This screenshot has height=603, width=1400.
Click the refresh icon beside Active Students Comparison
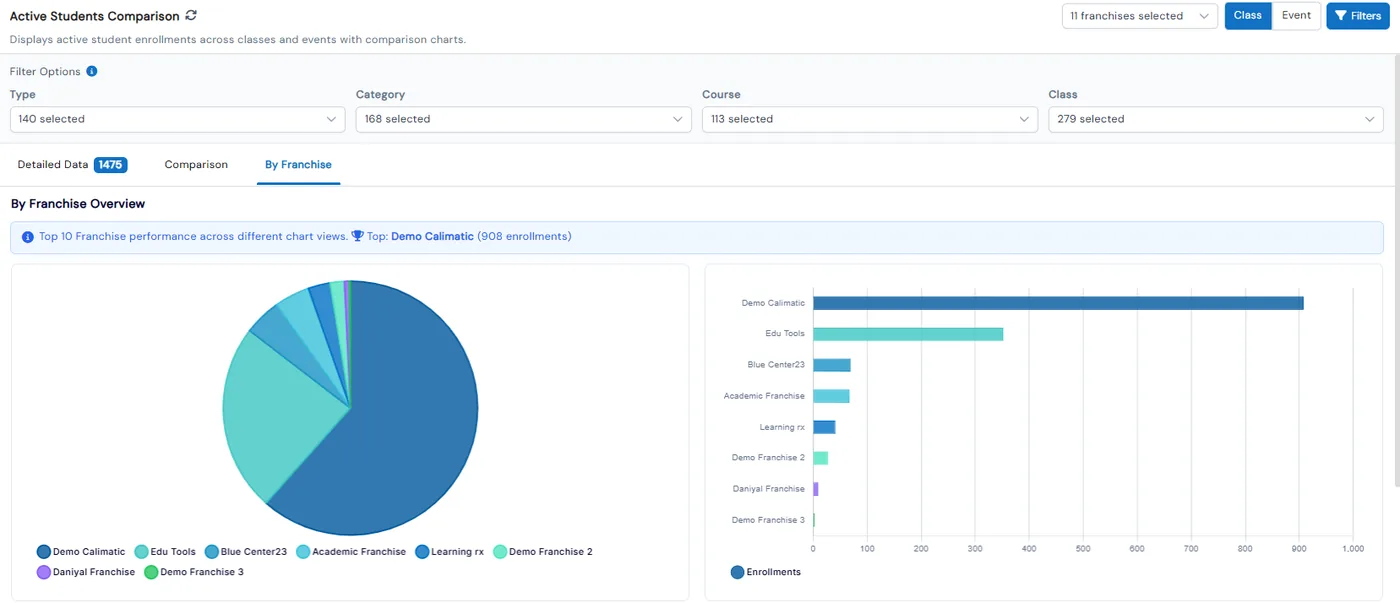(191, 16)
